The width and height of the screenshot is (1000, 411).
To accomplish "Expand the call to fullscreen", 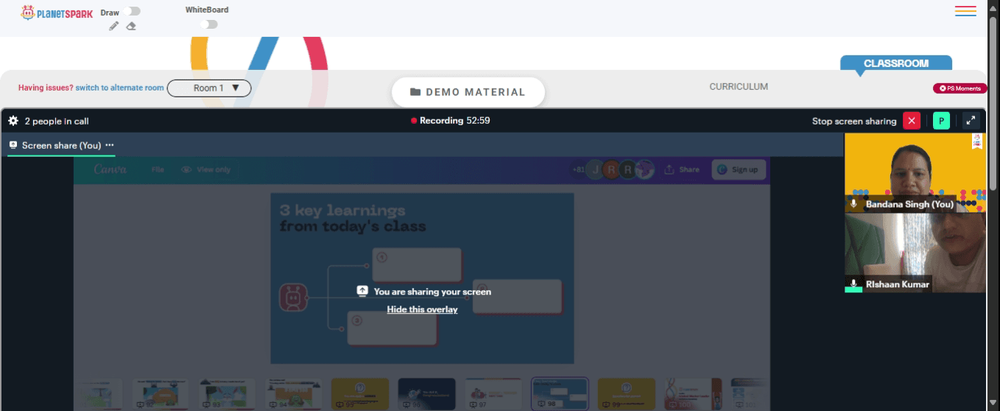I will [971, 121].
